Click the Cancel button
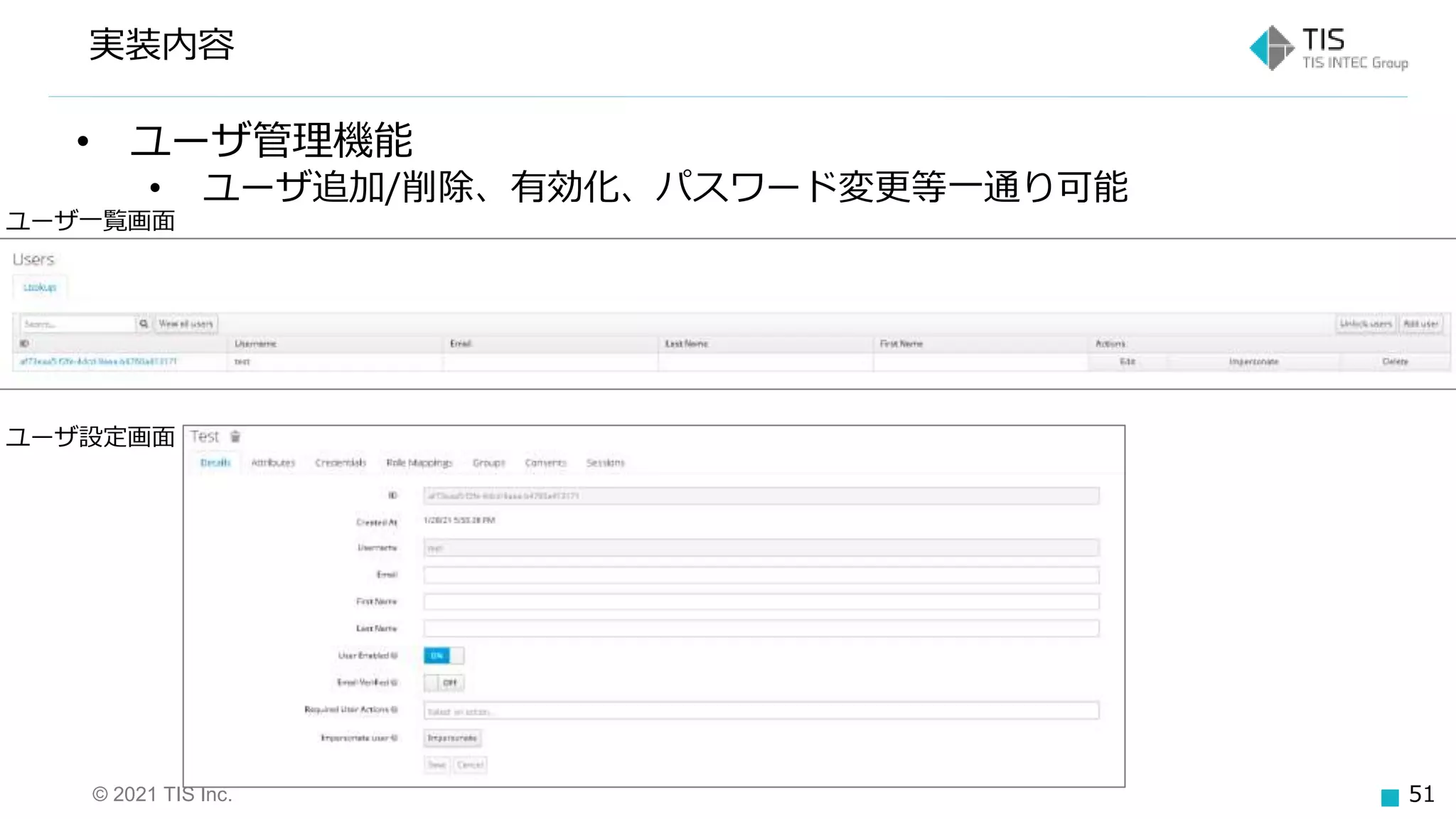Screen dimensions: 1456x819 [x=470, y=765]
